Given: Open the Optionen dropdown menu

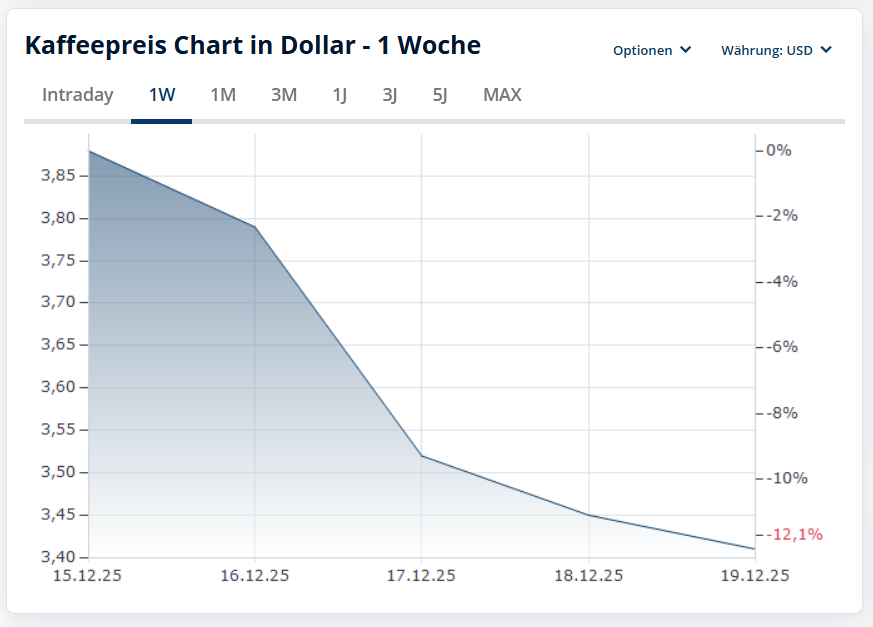Looking at the screenshot, I should [651, 50].
